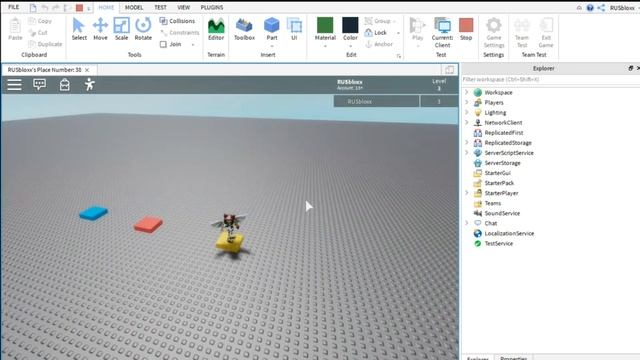
Task: Open the FILE menu
Action: (x=13, y=7)
